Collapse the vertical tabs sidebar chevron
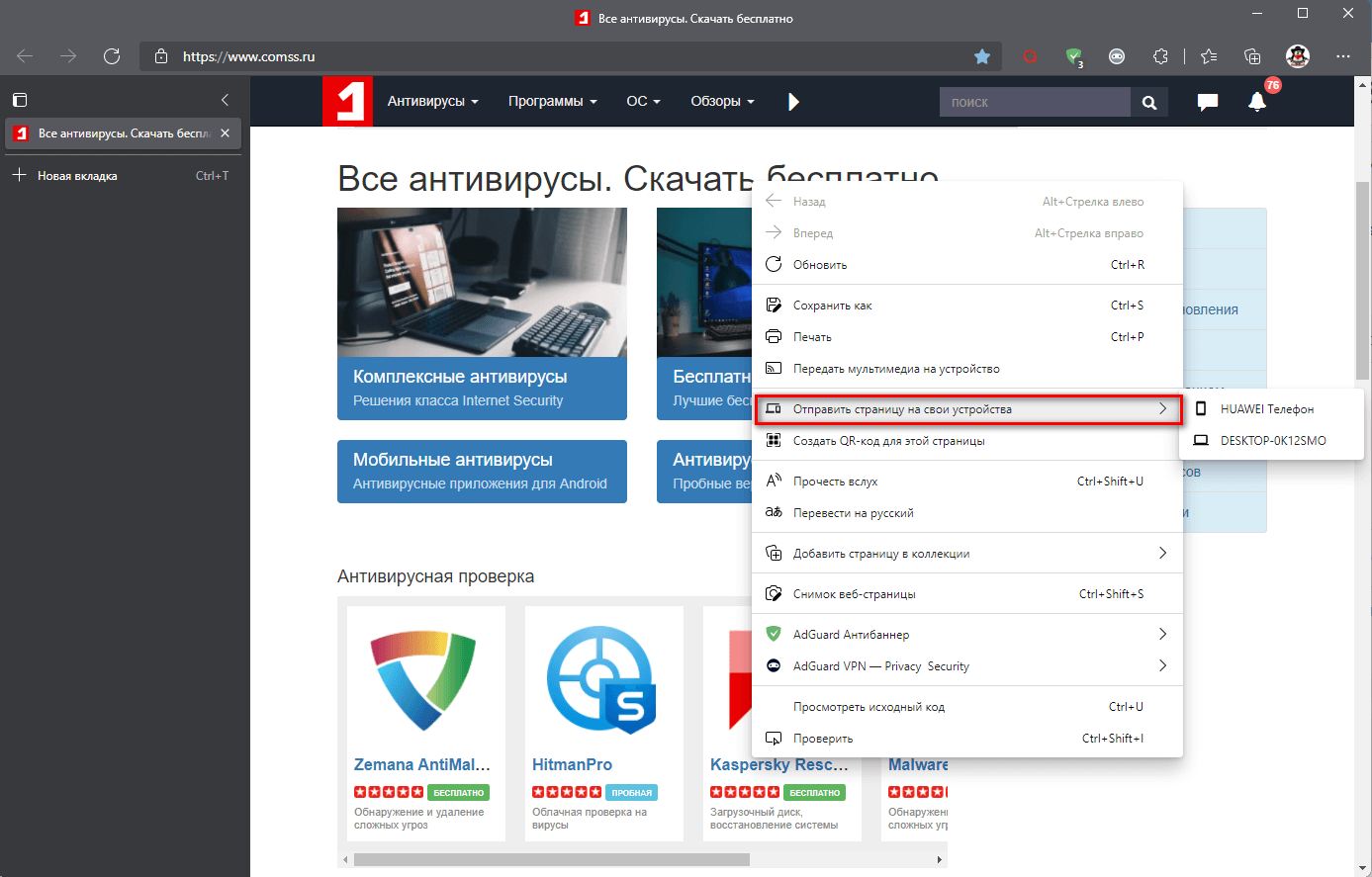Image resolution: width=1372 pixels, height=877 pixels. 225,100
